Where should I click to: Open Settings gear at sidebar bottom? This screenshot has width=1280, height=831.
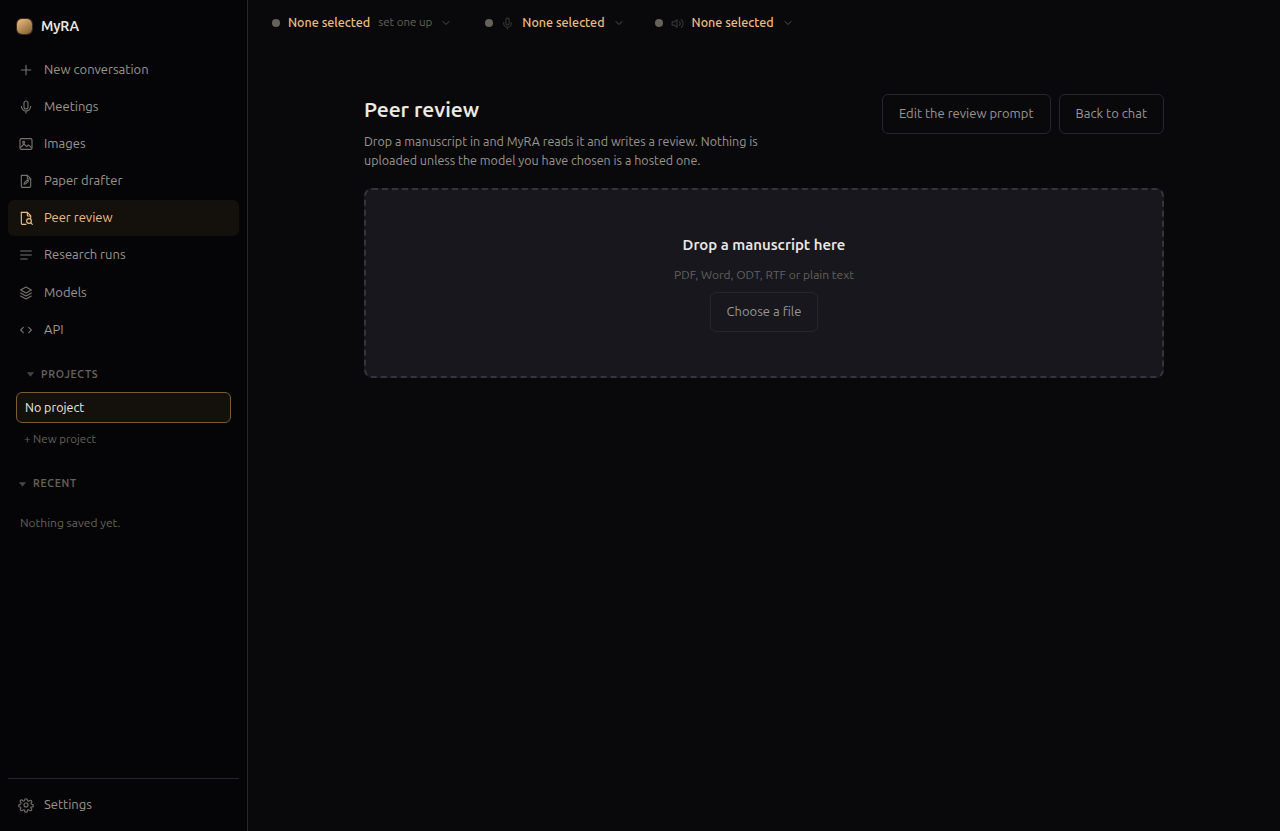coord(26,805)
